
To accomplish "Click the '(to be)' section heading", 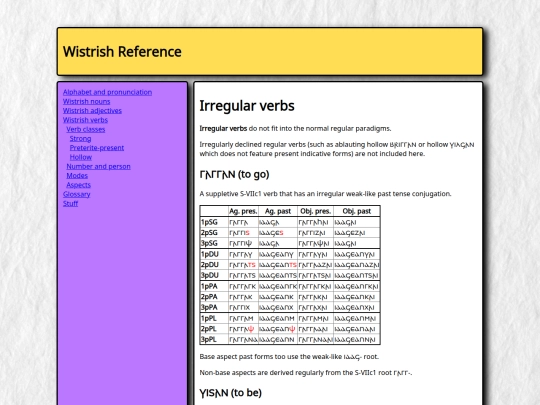I will coord(231,393).
